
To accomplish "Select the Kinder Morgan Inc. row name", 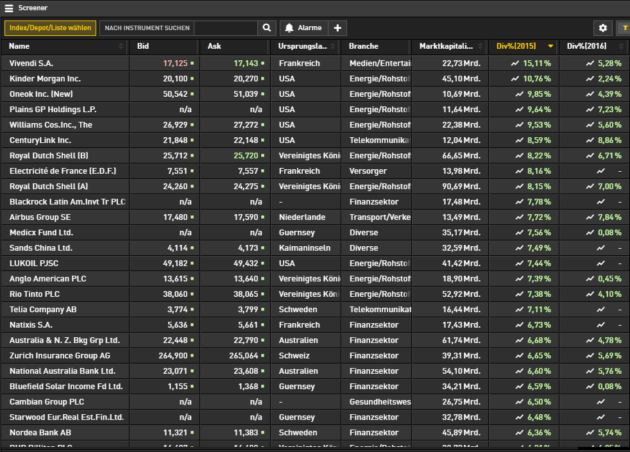I will [x=45, y=79].
